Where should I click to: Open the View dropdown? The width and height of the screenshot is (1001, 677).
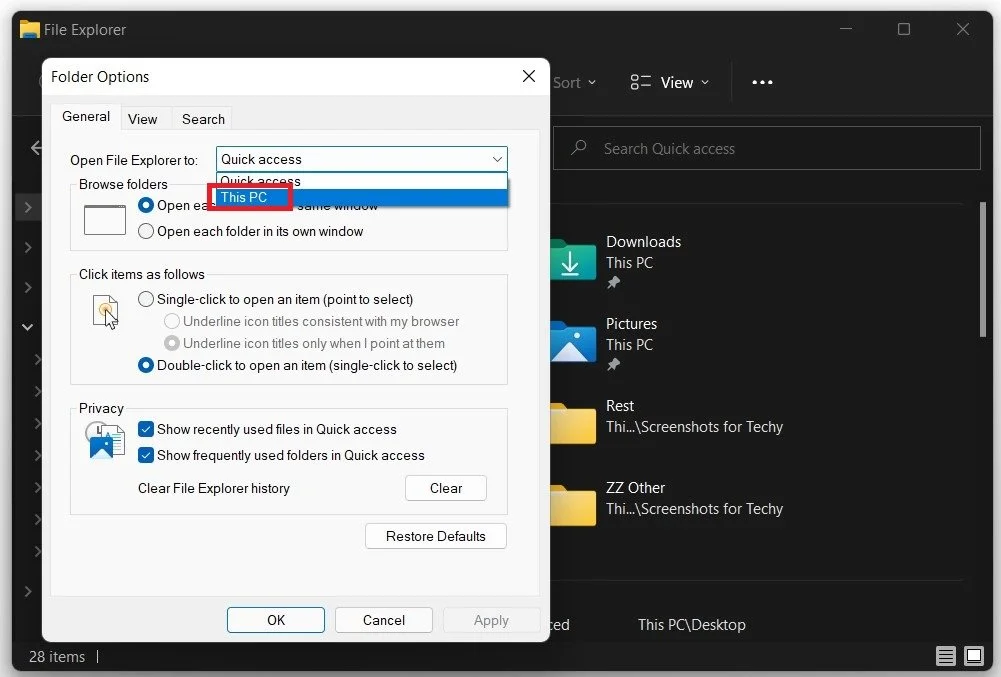[x=669, y=82]
